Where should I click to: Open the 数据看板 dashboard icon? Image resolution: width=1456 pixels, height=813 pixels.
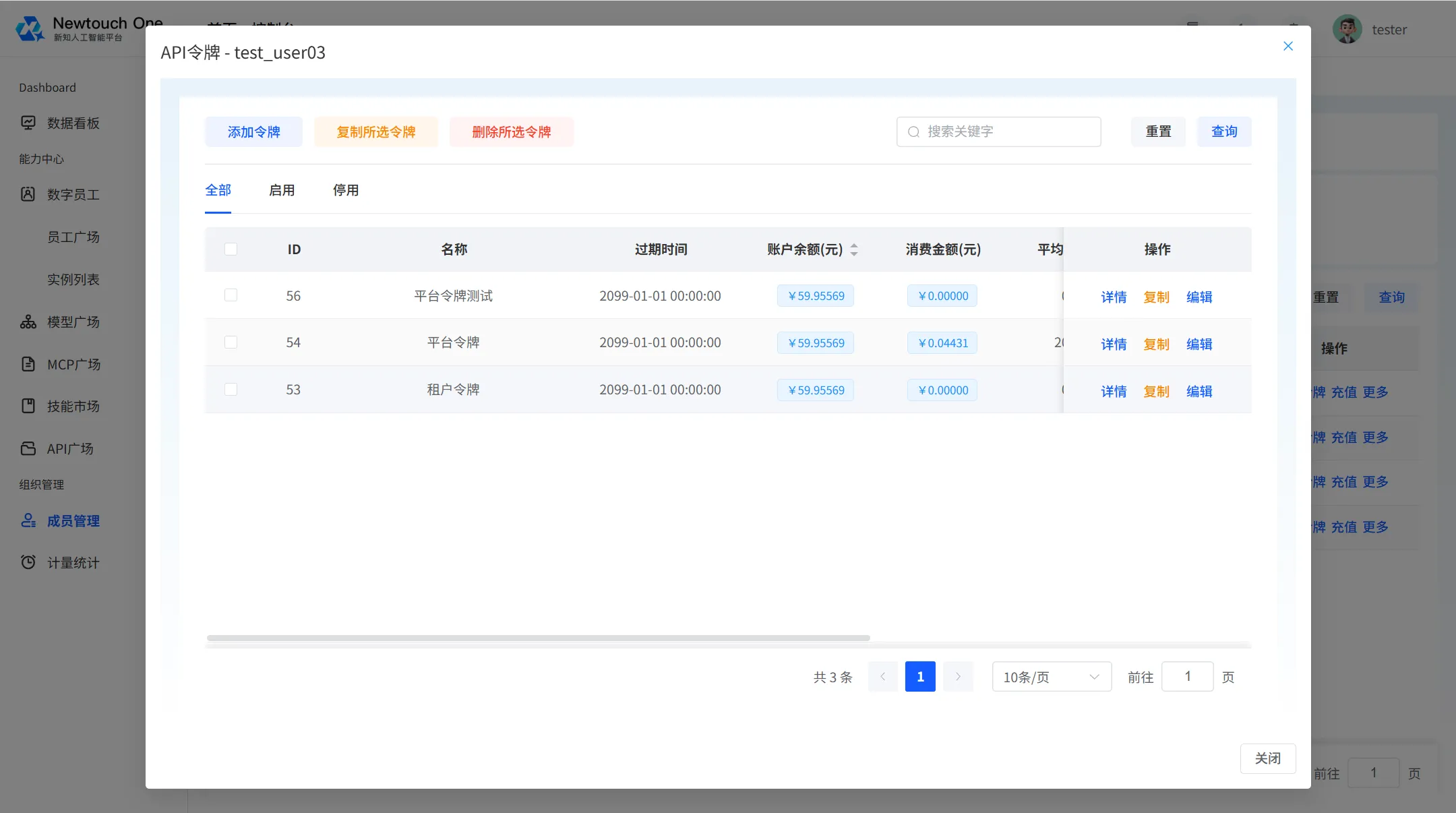[28, 123]
